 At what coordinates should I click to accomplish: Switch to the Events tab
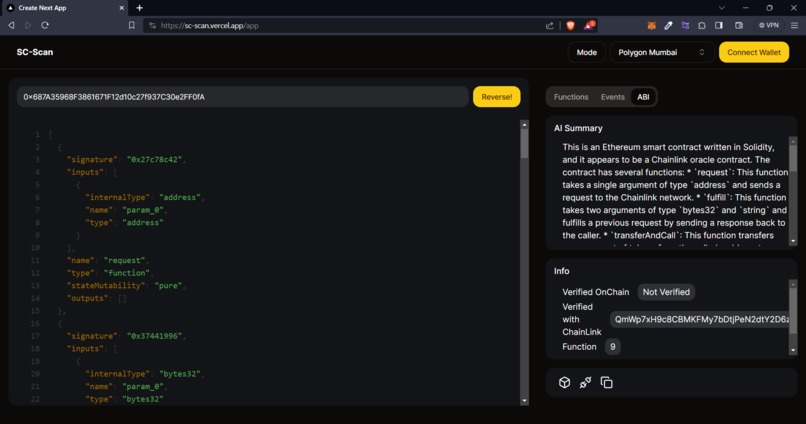tap(613, 97)
